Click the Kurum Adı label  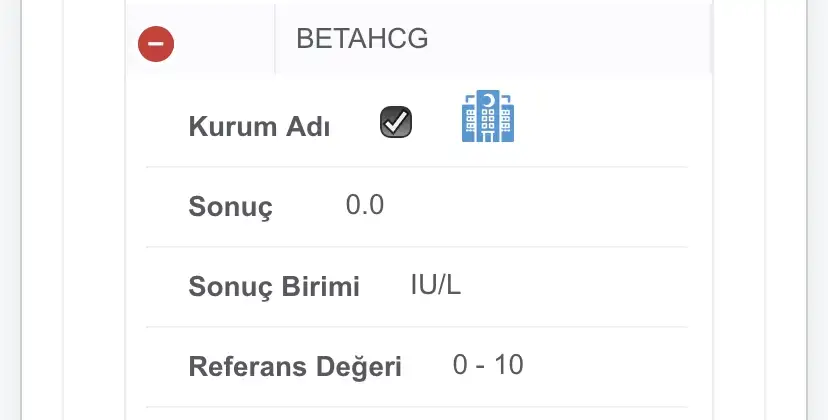coord(259,127)
